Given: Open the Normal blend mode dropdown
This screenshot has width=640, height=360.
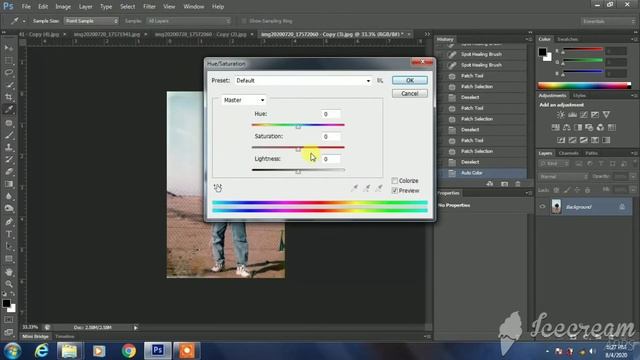Looking at the screenshot, I should (x=563, y=177).
